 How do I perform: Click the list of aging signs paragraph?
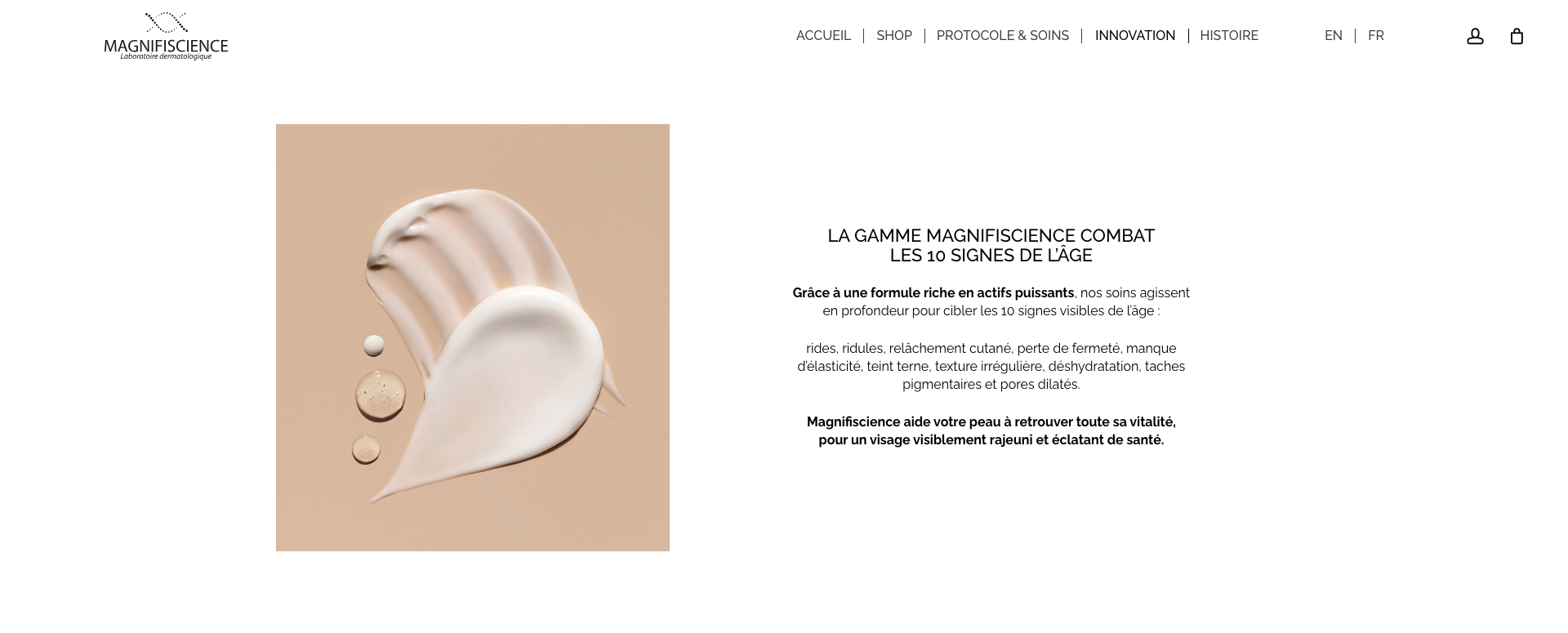[991, 367]
